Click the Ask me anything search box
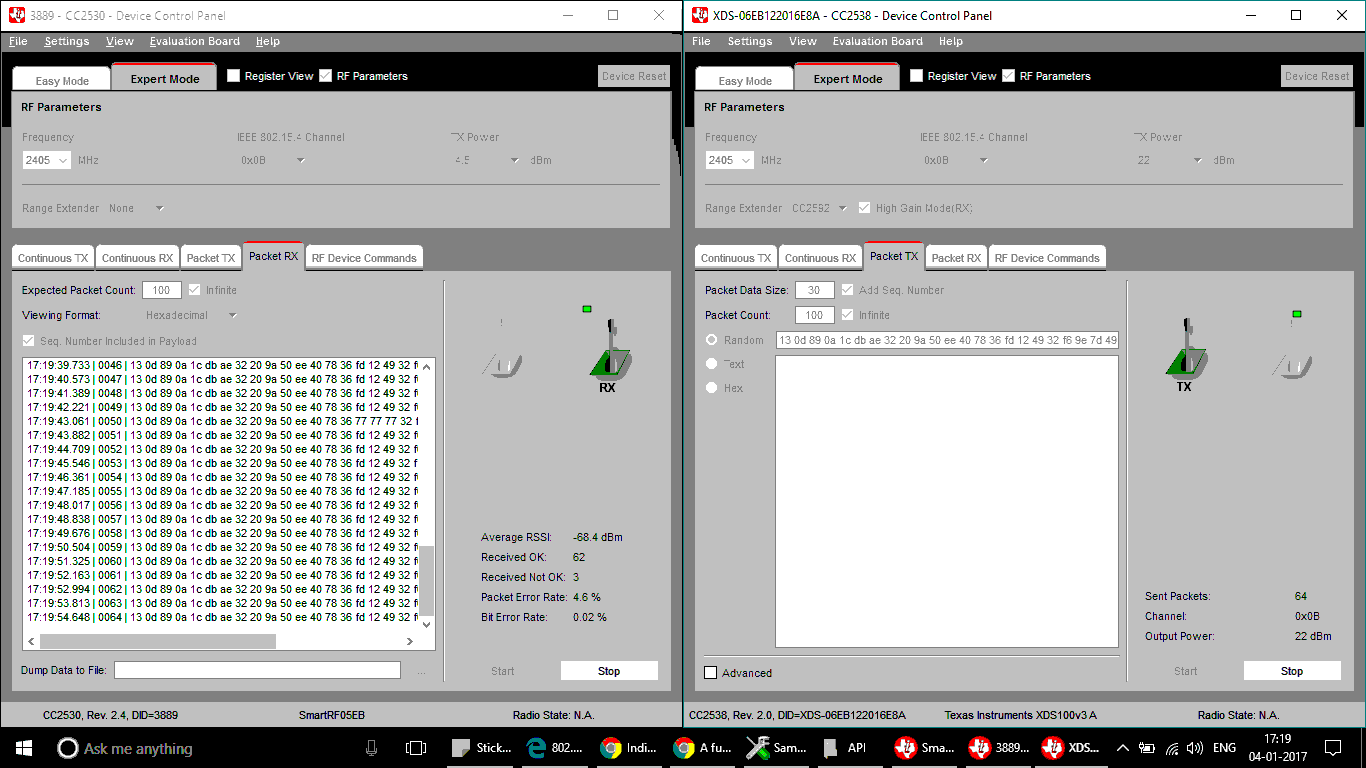The image size is (1366, 768). point(208,748)
